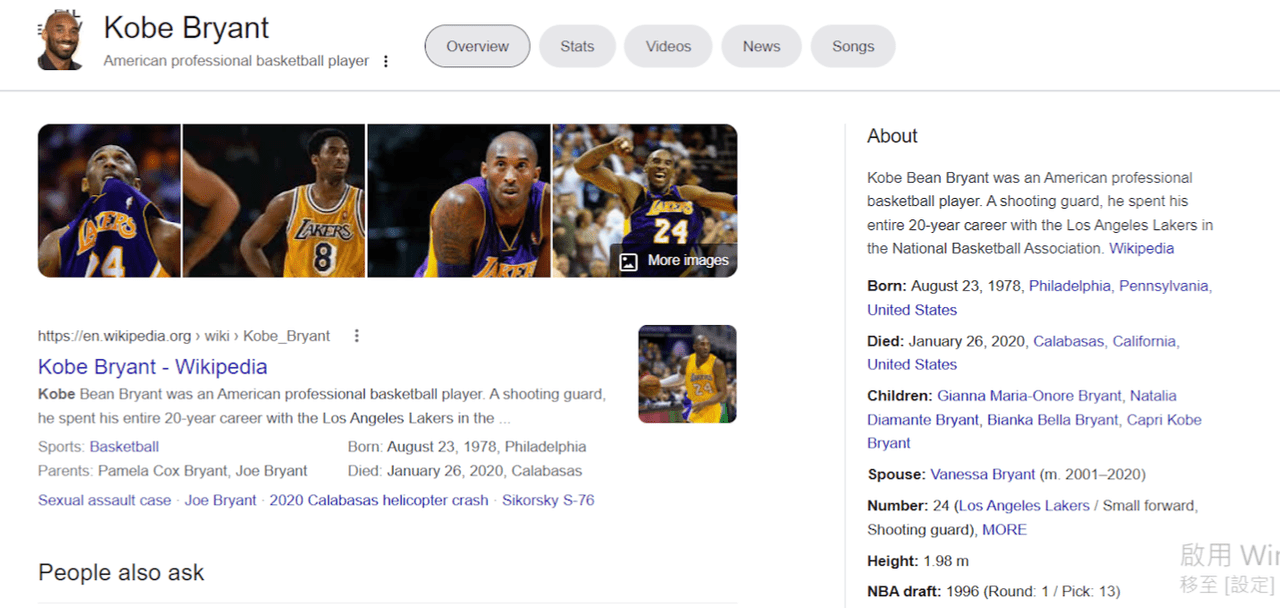Click the Wikipedia source link in About
Viewport: 1280px width, 608px height.
[1141, 248]
